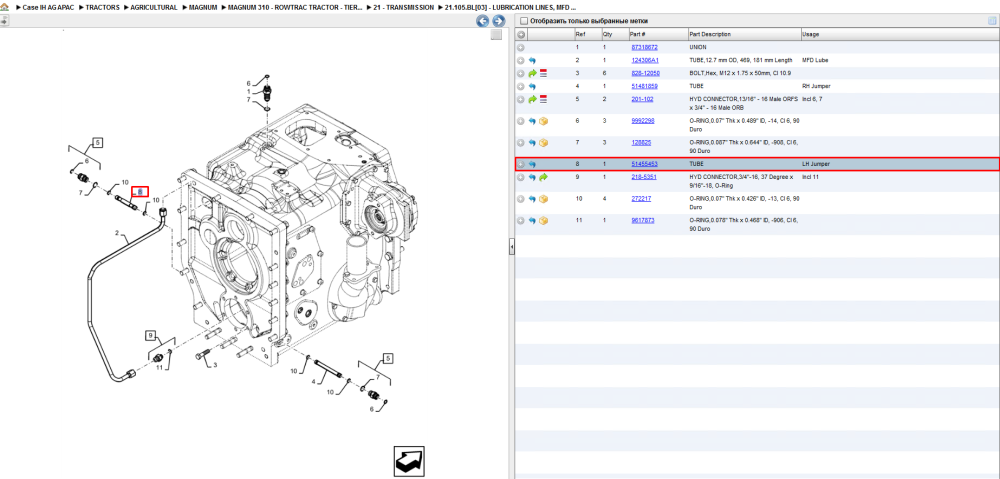Screen dimensions: 1000x479
Task: Open 21.105.BL[03] LUBRICATION LINES breadcrumb
Action: click(511, 8)
